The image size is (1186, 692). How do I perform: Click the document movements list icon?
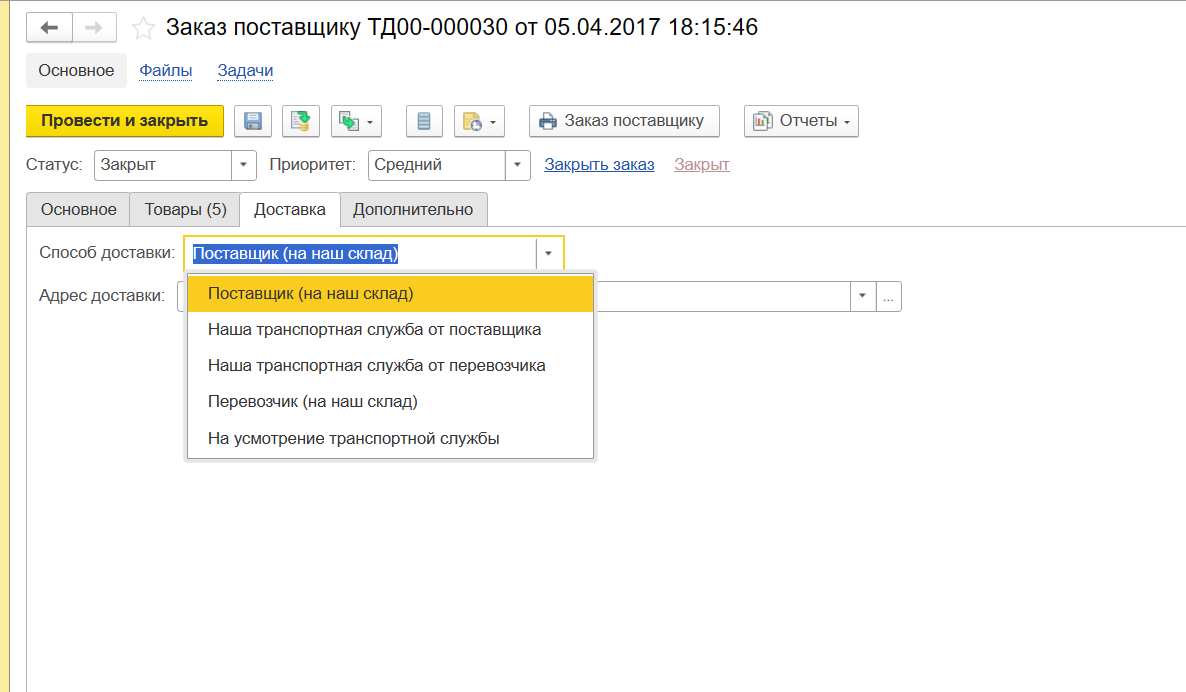pos(424,121)
